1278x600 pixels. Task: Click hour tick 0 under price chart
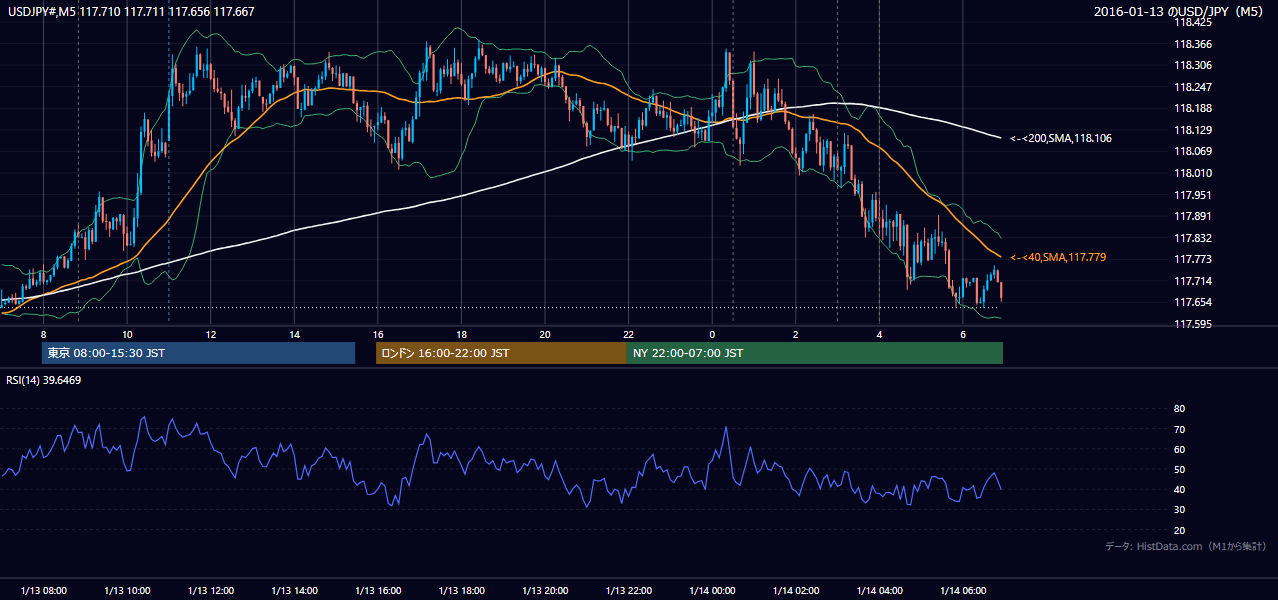pos(712,334)
